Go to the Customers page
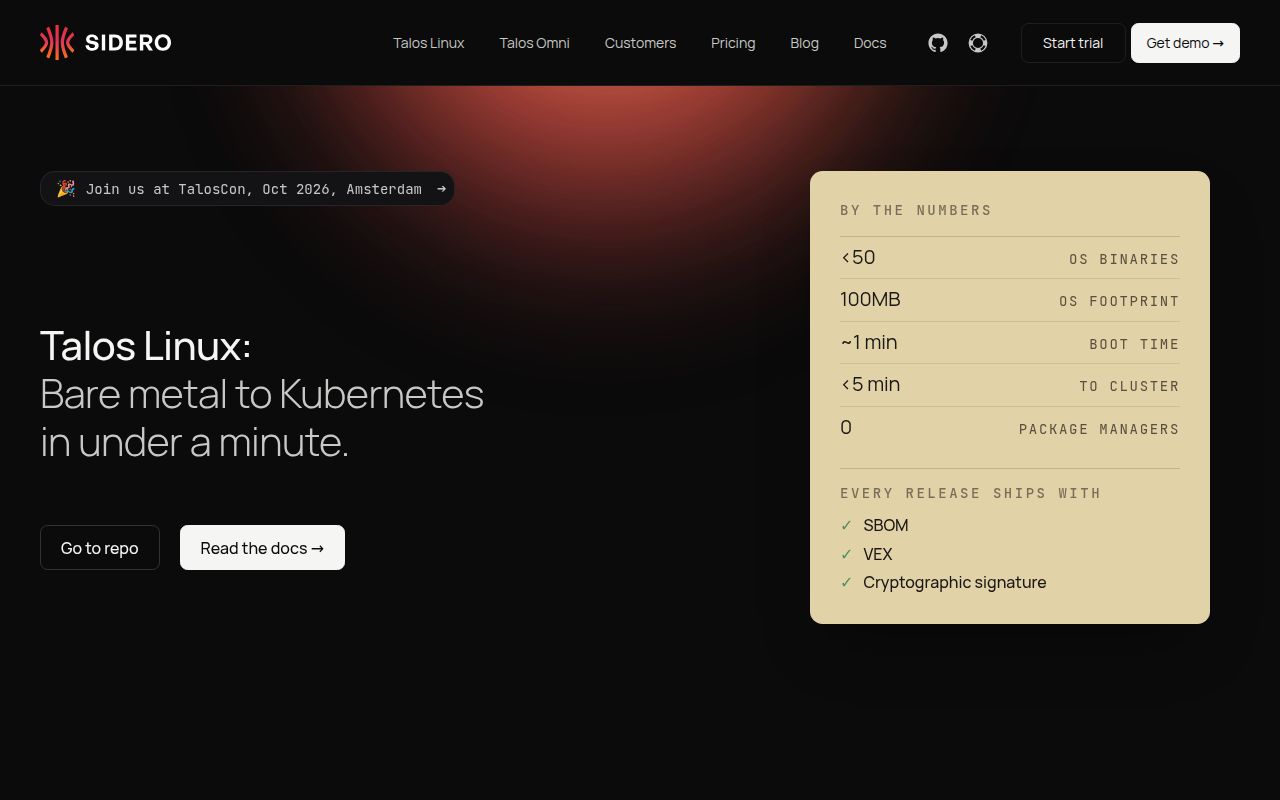 [x=640, y=43]
